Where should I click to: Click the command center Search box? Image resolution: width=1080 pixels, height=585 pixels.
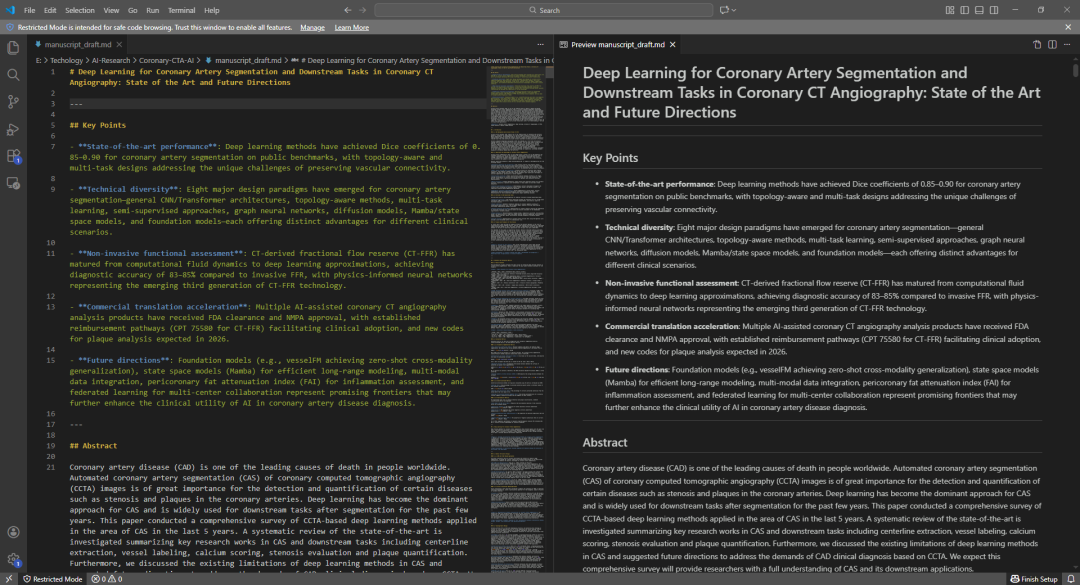543,10
